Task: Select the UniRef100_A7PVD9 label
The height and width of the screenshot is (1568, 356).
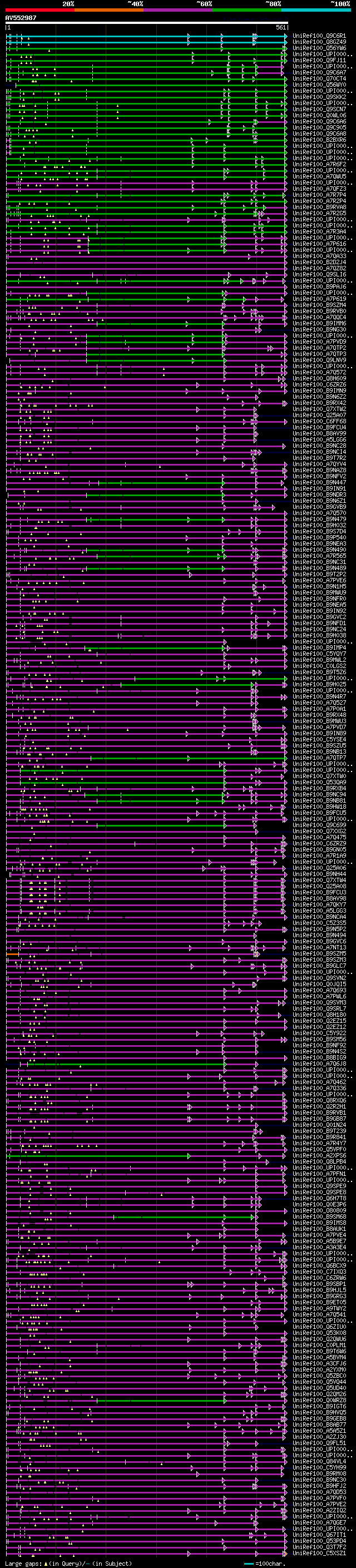Action: 319,342
